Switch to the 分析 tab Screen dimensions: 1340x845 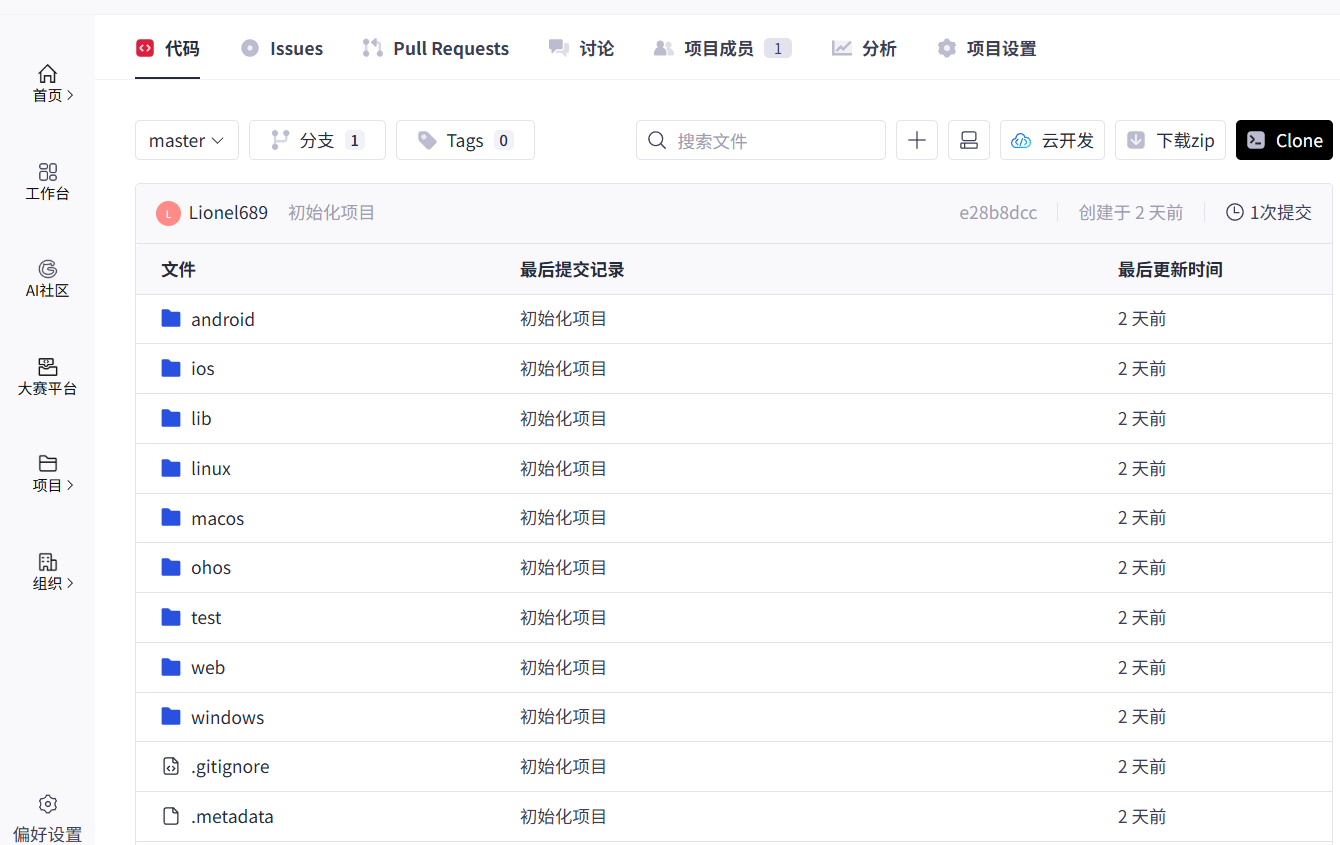pos(864,48)
